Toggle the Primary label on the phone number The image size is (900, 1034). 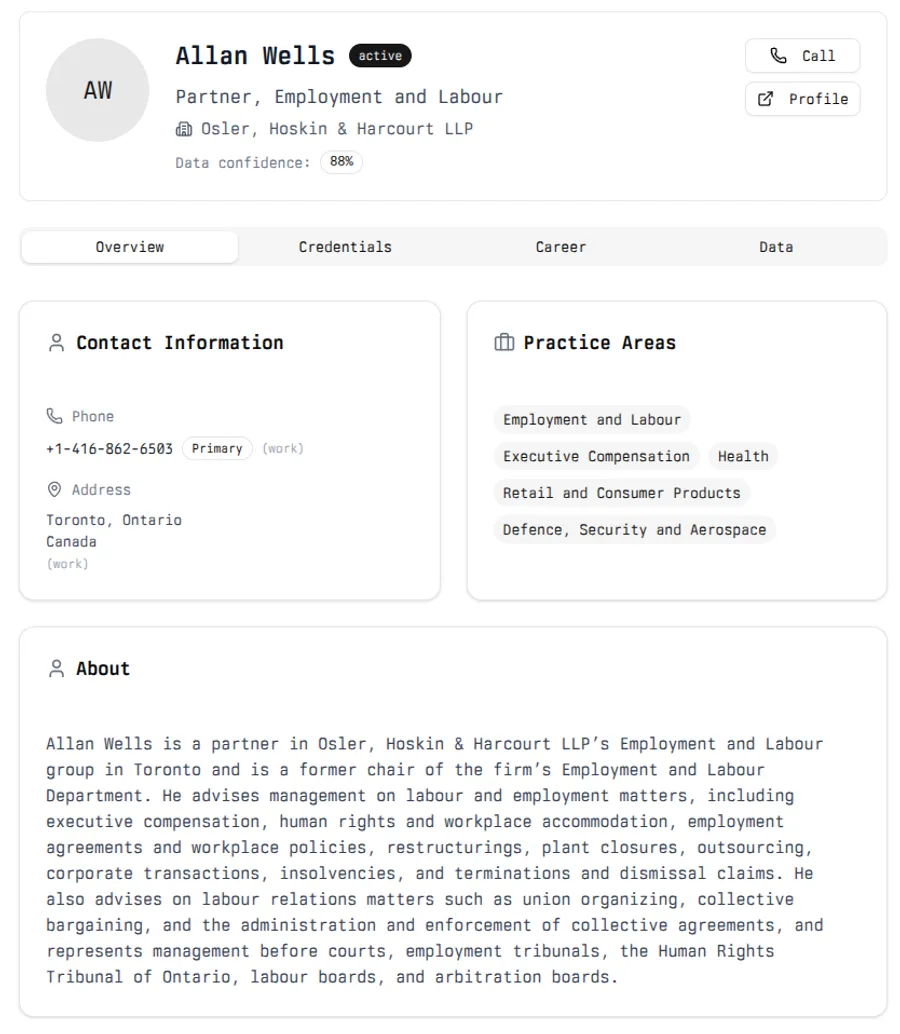click(217, 448)
